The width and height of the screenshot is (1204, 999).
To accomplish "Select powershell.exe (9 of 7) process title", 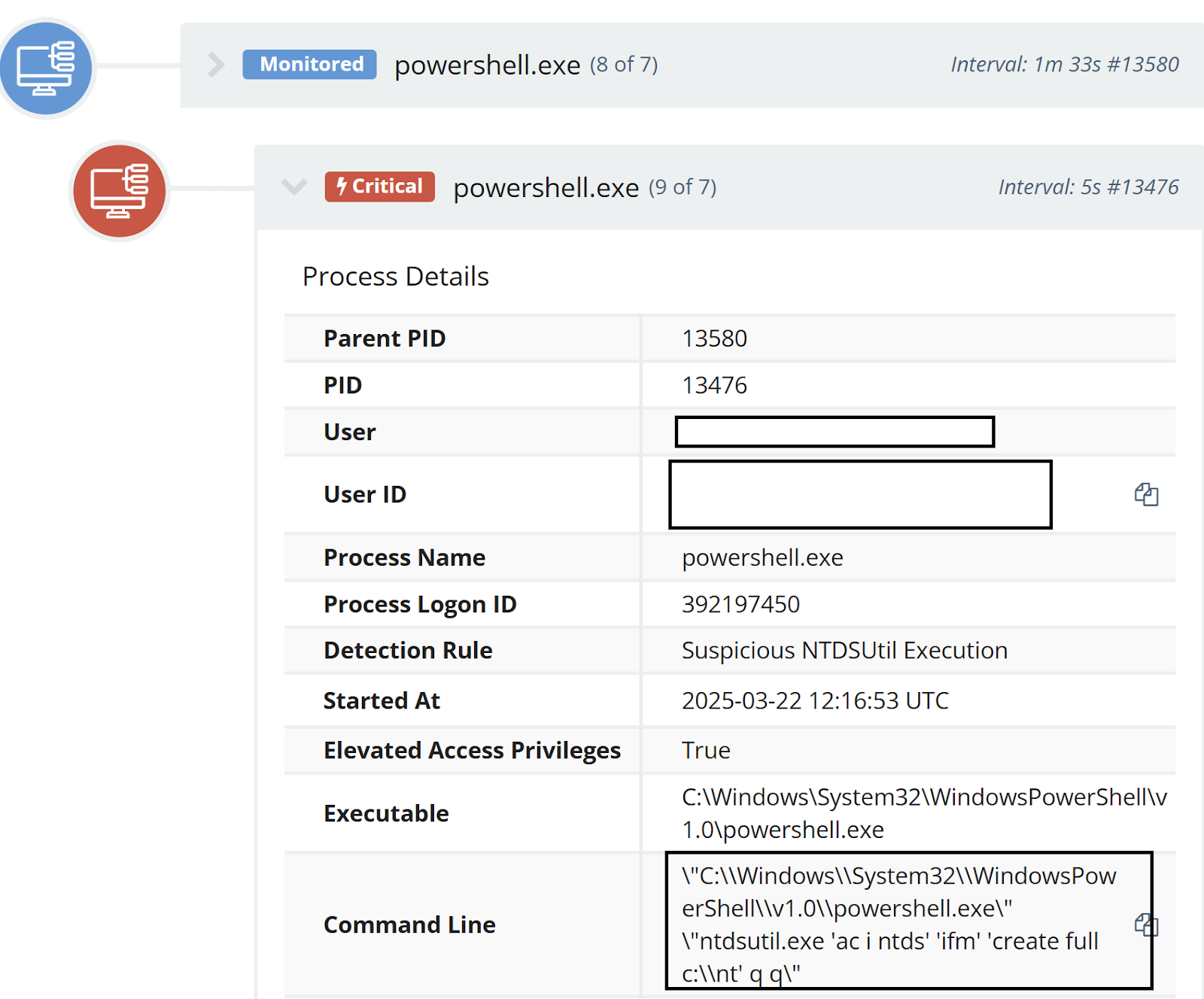I will click(x=546, y=187).
